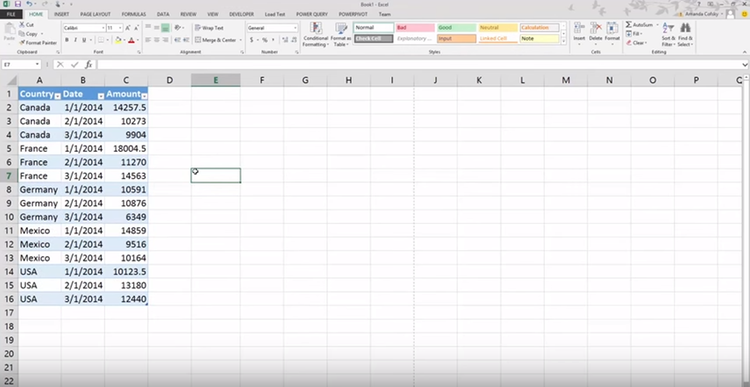The height and width of the screenshot is (387, 750).
Task: Activate the Format Painter brush
Action: tap(38, 43)
